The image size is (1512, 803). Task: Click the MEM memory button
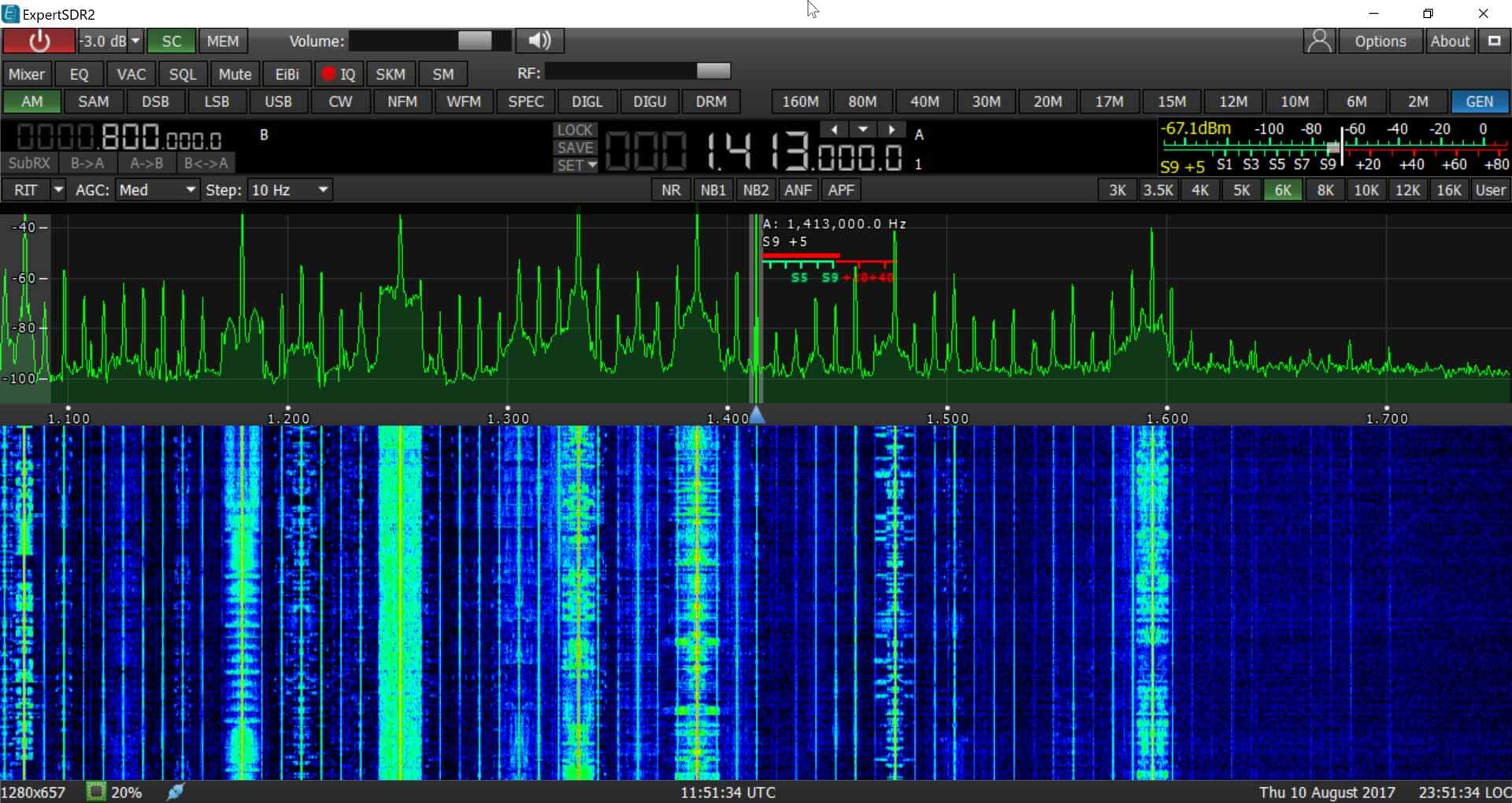[x=223, y=41]
